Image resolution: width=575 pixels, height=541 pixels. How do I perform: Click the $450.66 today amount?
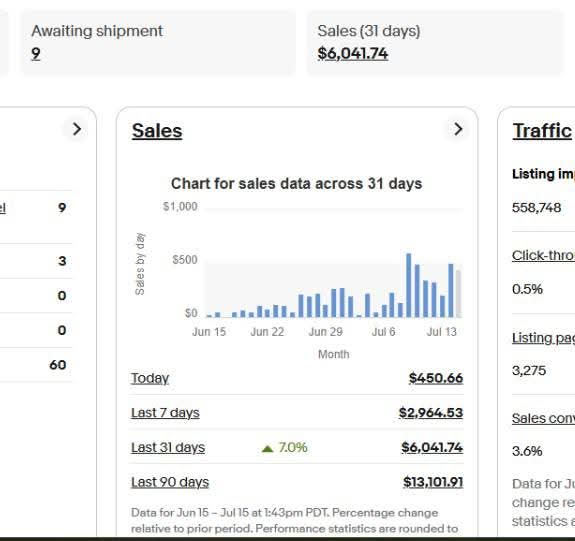pos(436,378)
